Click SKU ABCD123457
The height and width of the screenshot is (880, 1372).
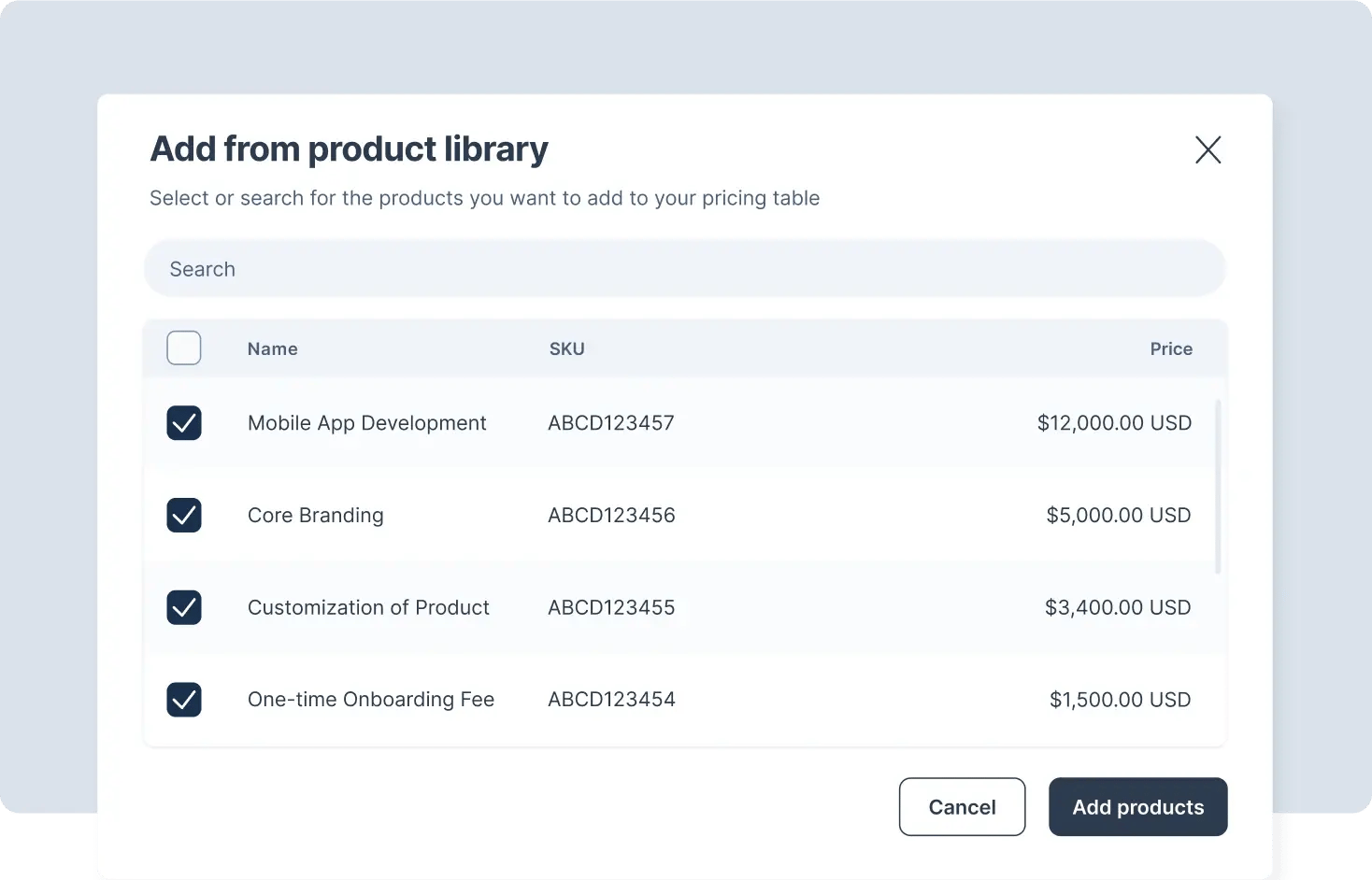(610, 423)
